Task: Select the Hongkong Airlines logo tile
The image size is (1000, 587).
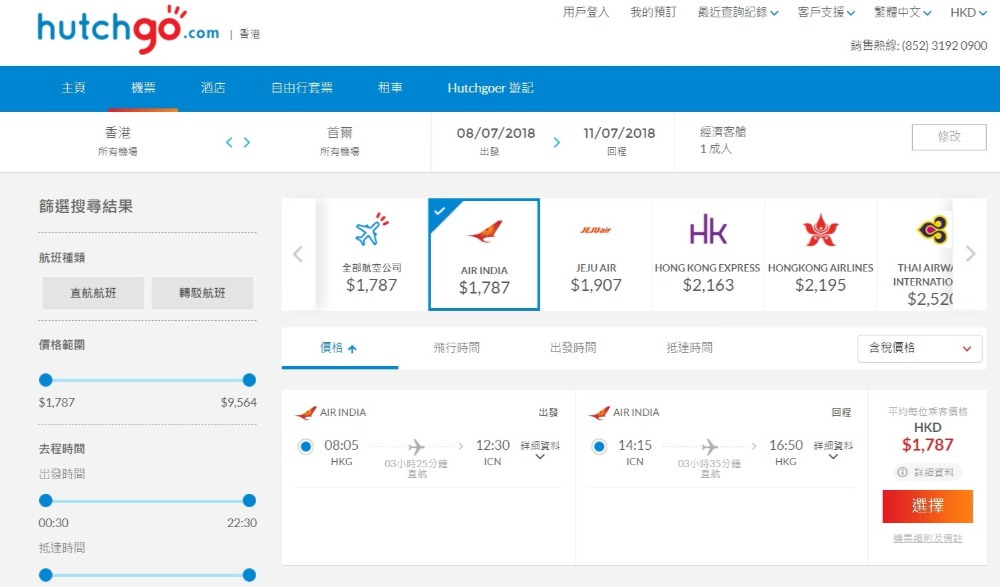Action: click(820, 231)
